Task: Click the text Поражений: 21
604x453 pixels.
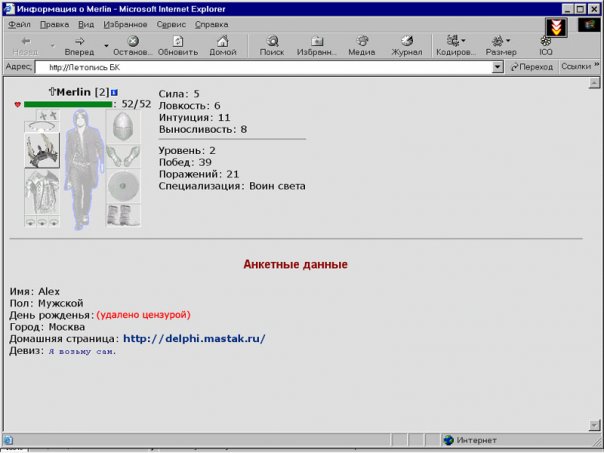Action: 199,174
